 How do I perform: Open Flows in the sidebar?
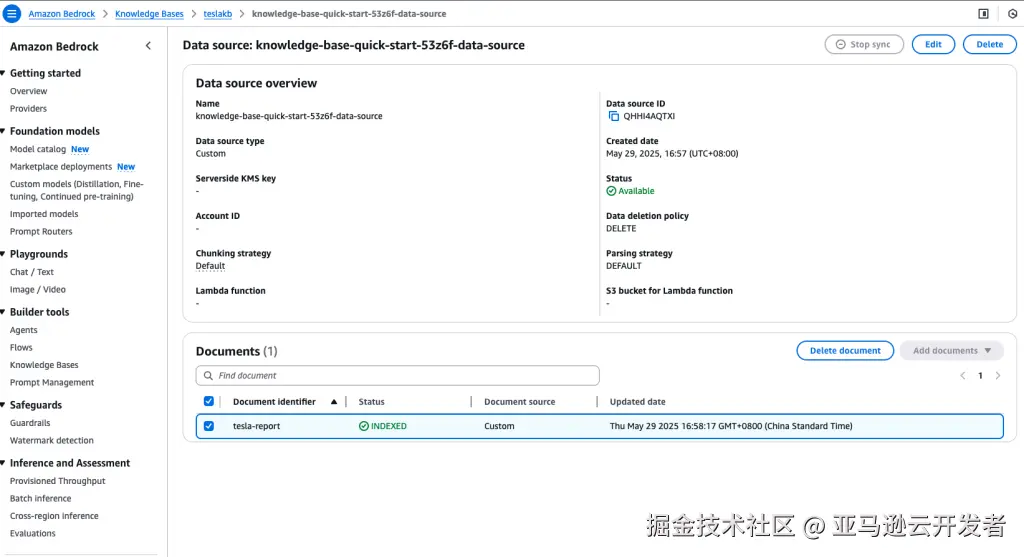pos(21,347)
